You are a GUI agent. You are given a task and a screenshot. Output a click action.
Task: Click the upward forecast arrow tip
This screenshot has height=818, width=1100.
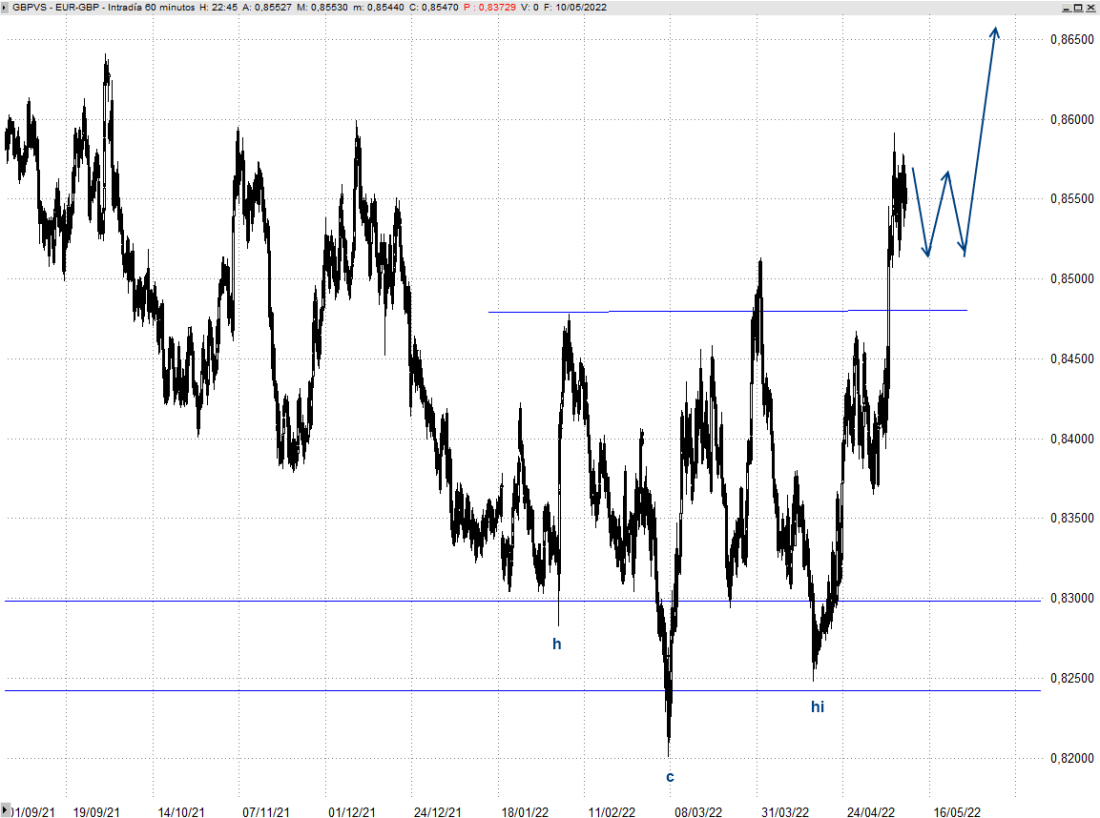pyautogui.click(x=995, y=30)
